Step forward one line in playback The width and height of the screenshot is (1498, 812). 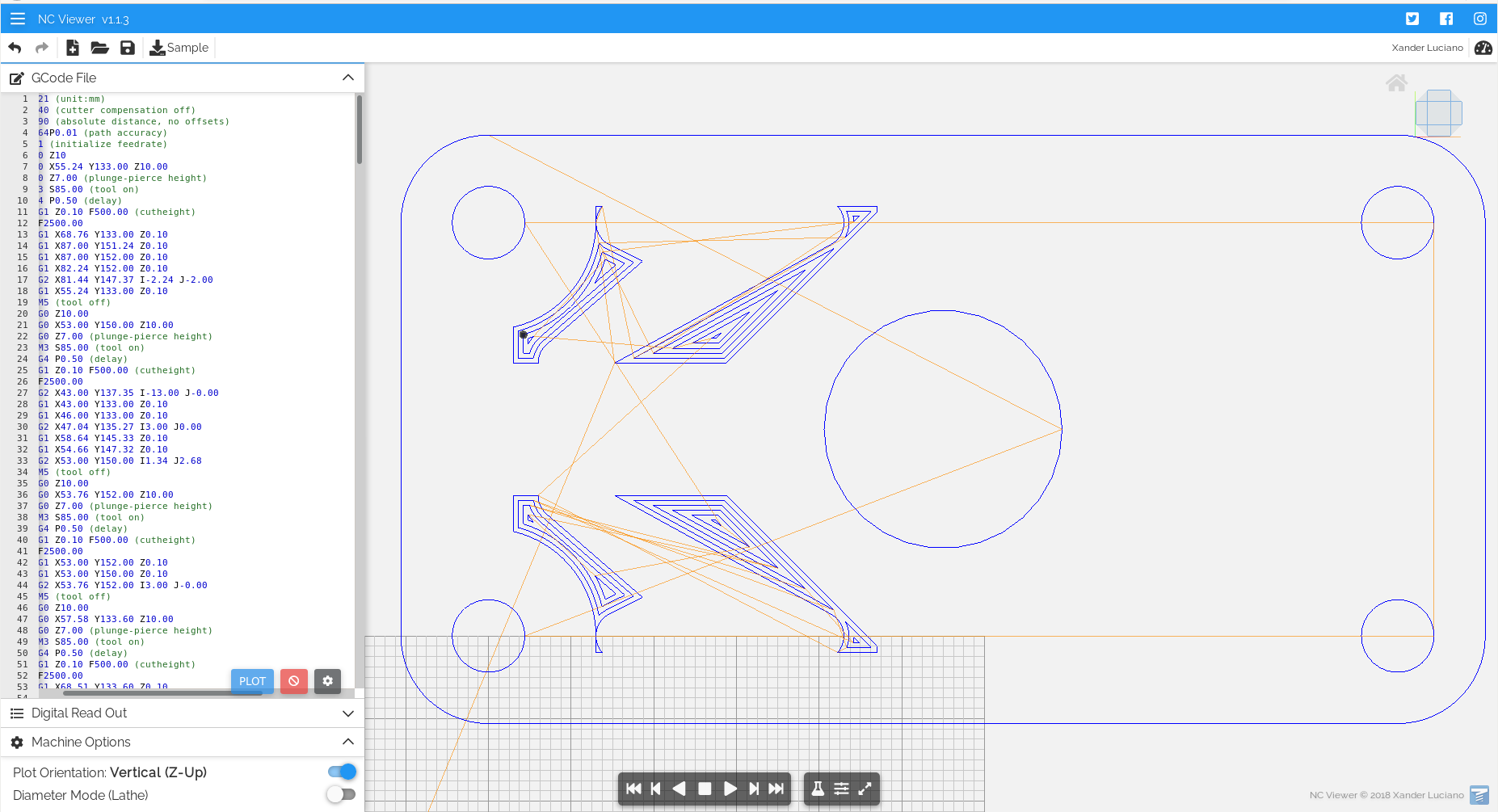[x=753, y=789]
